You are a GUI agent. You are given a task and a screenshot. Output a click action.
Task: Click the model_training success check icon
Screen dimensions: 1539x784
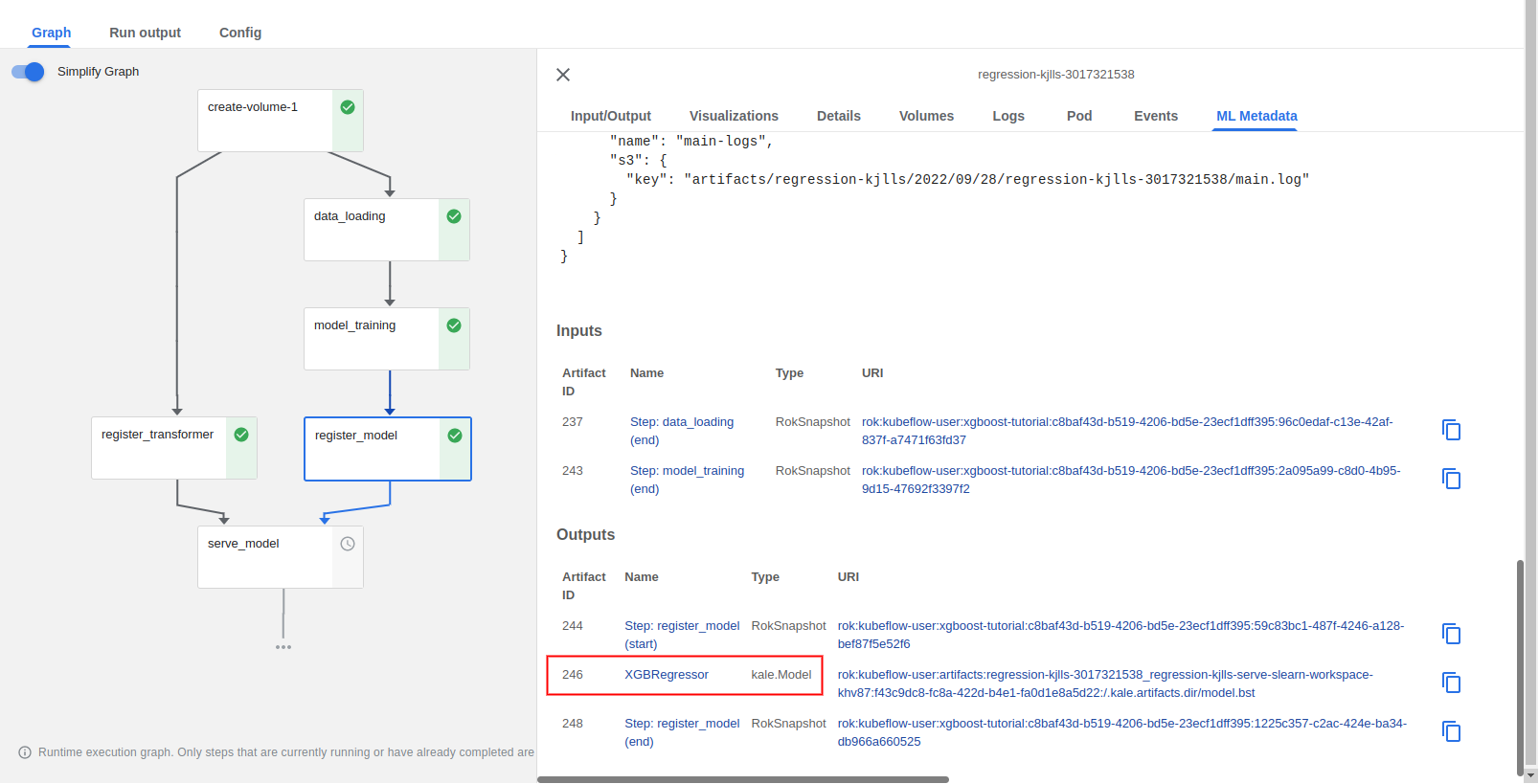(454, 325)
